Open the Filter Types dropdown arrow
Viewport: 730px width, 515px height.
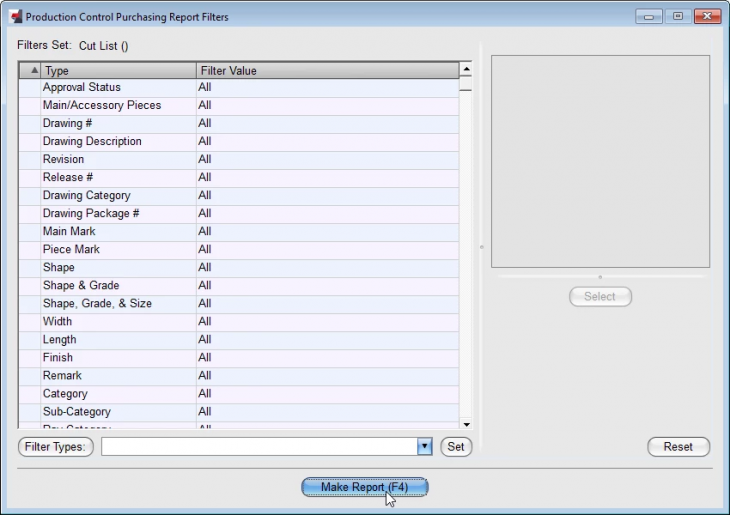click(x=424, y=447)
